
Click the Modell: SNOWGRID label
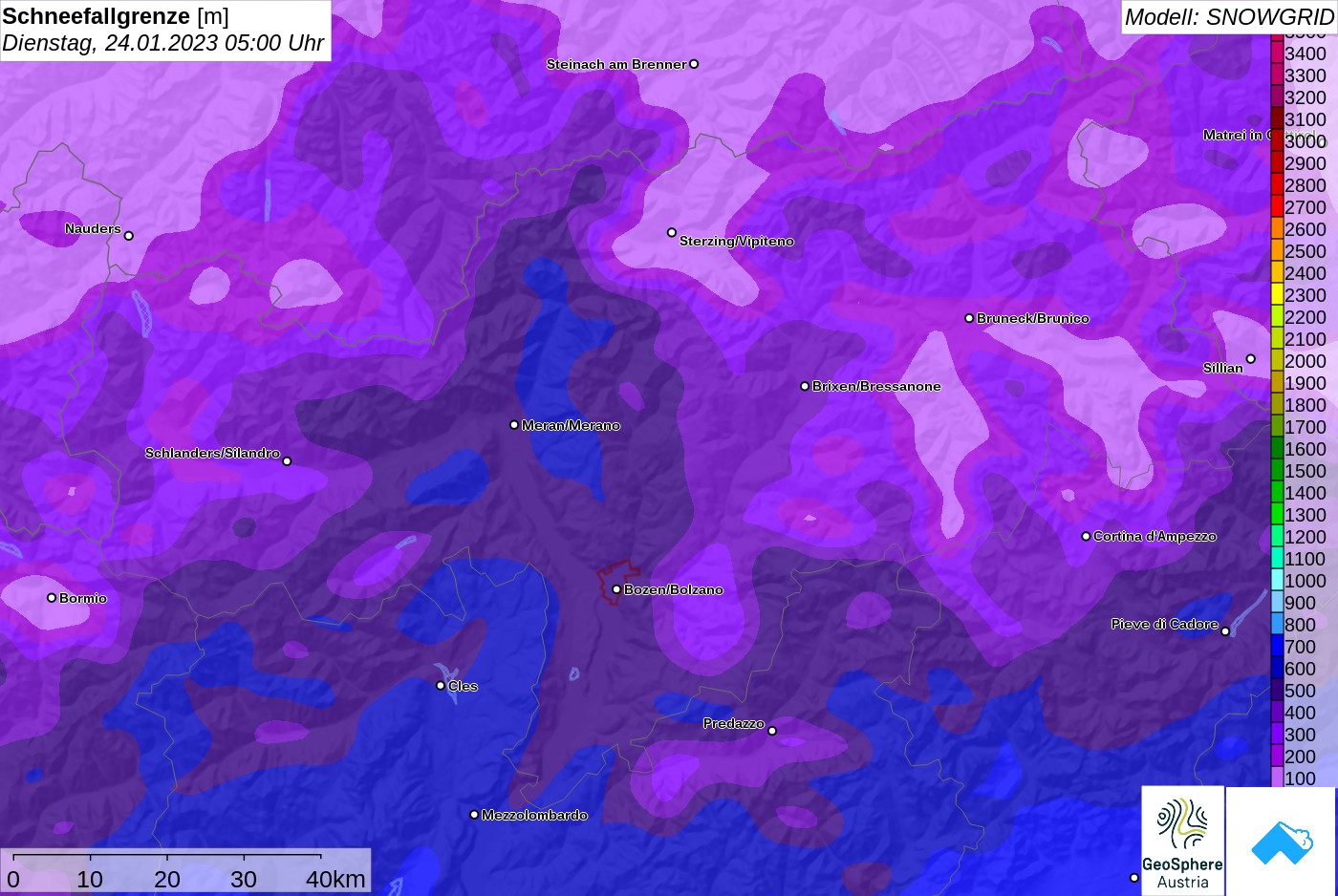pos(1229,17)
